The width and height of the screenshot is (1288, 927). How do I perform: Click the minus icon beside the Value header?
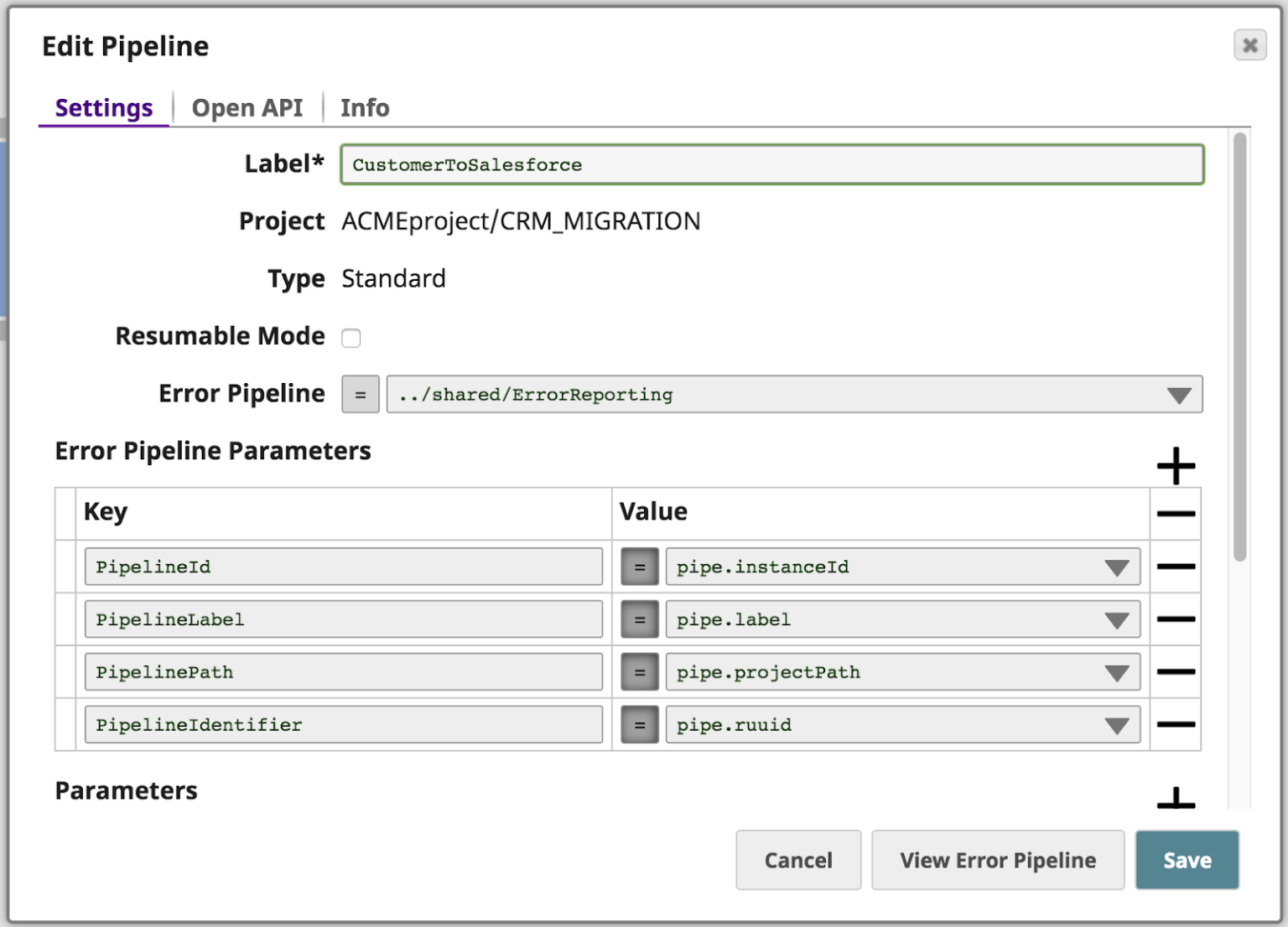1177,512
